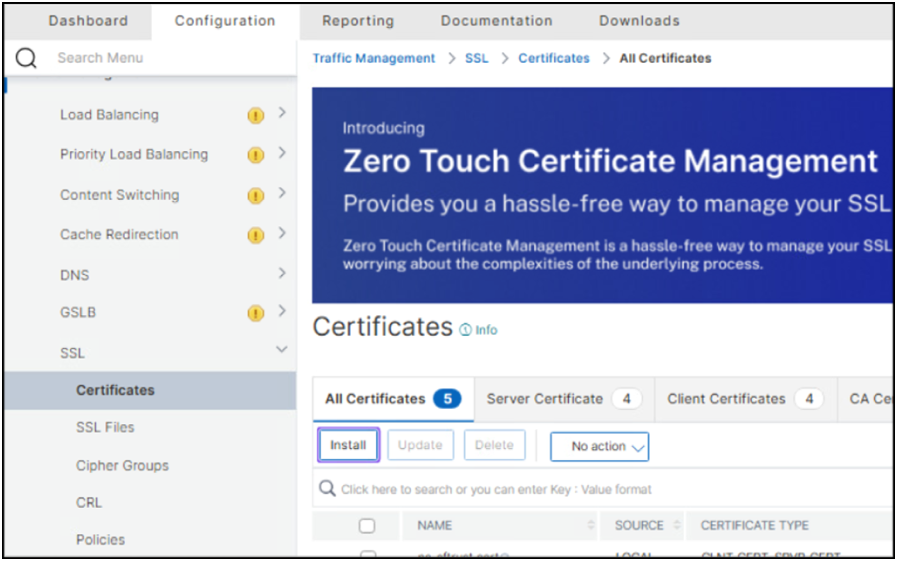Follow the Traffic Management breadcrumb link
The width and height of the screenshot is (897, 561).
click(x=373, y=58)
